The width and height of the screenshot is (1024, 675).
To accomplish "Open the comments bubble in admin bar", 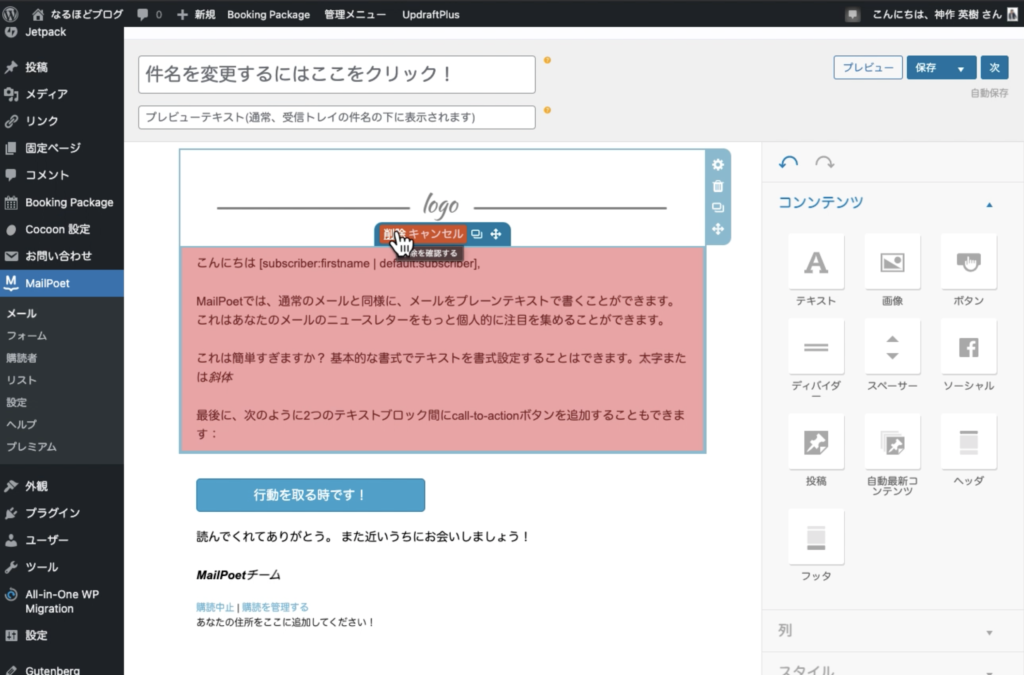I will pos(149,14).
